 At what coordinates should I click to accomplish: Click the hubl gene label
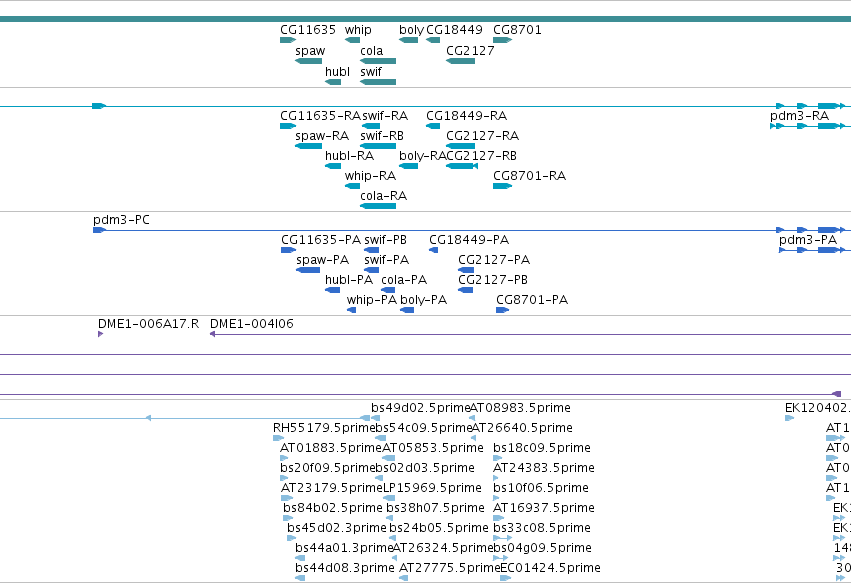coord(337,72)
